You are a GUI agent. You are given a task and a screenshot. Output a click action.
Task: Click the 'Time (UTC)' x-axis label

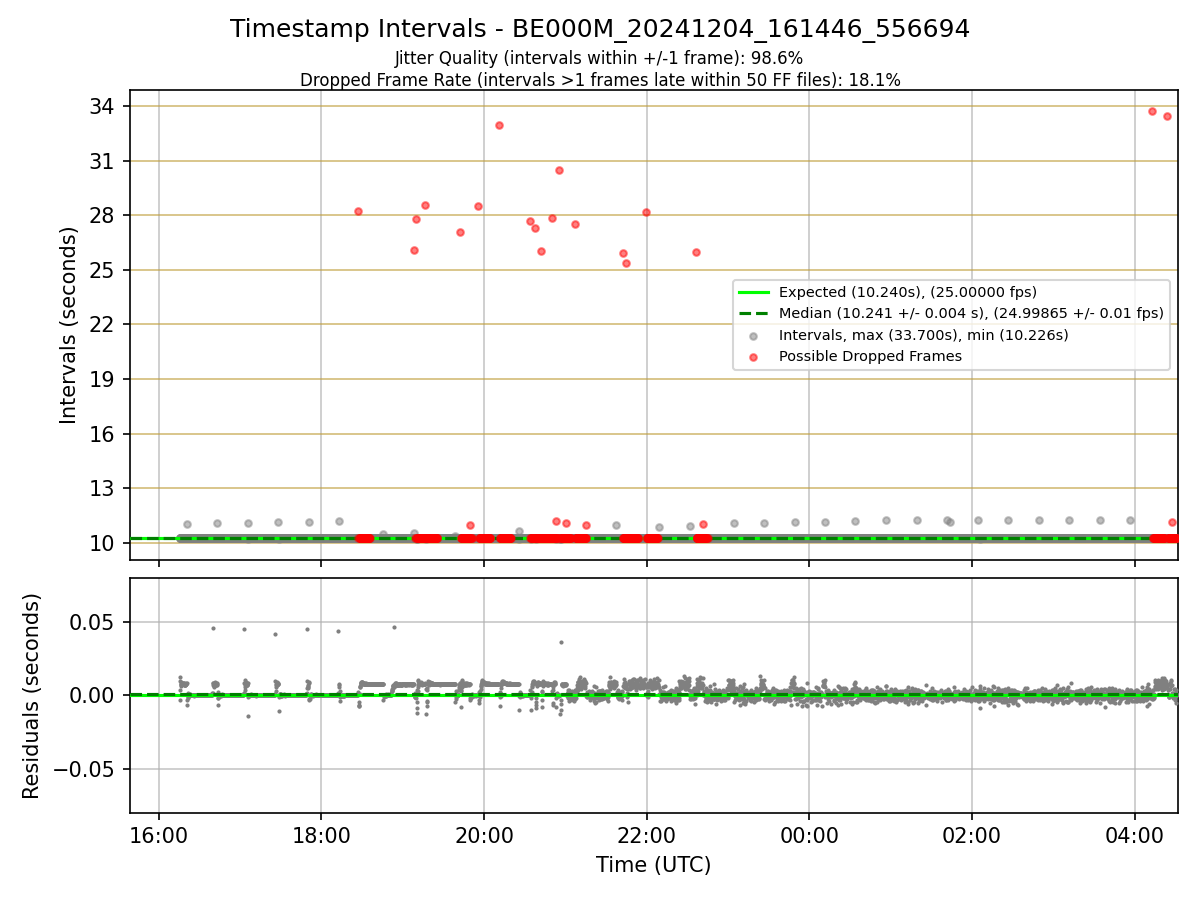[653, 865]
